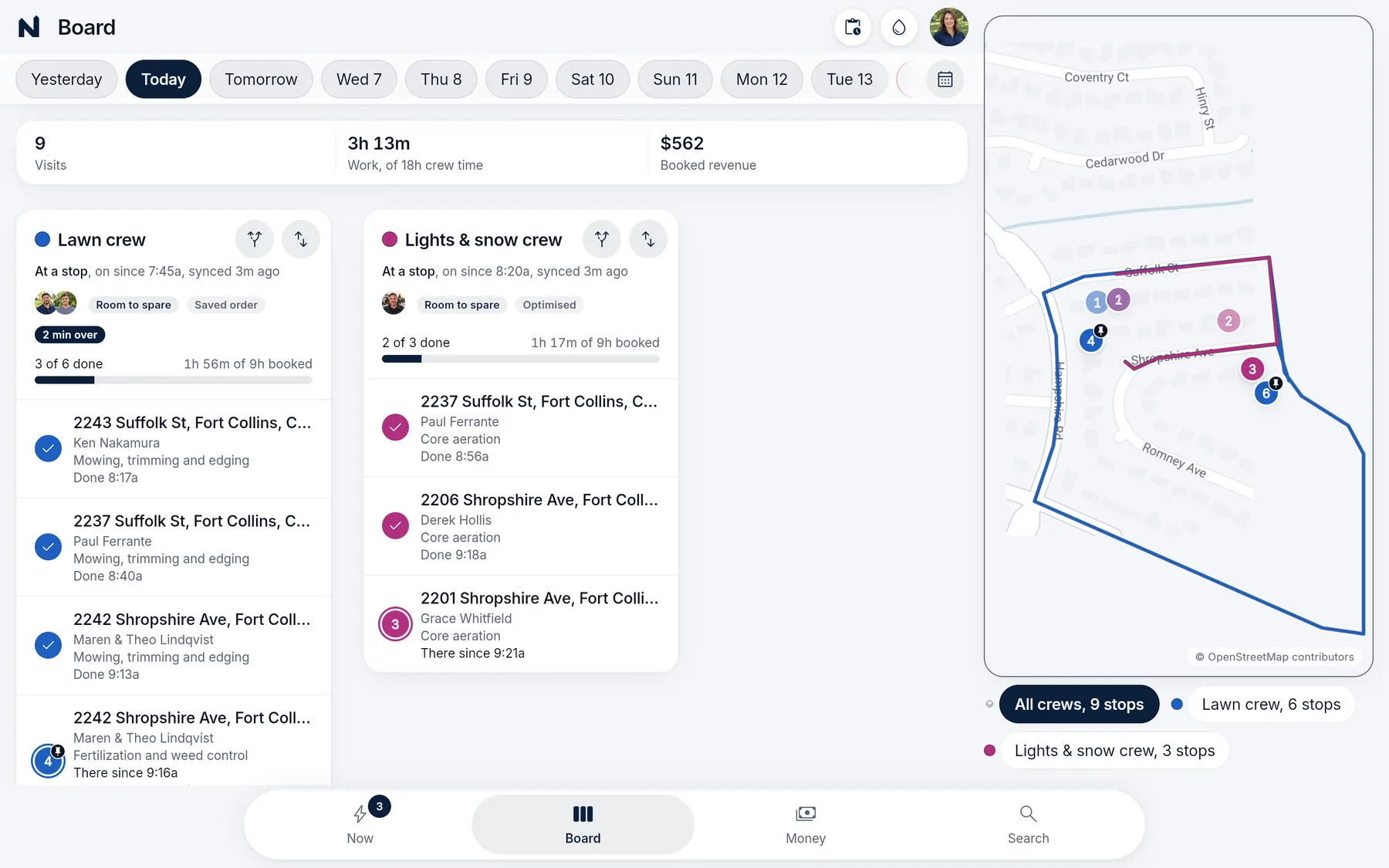Click Lawn crew split route icon
Viewport: 1389px width, 868px height.
(x=255, y=240)
